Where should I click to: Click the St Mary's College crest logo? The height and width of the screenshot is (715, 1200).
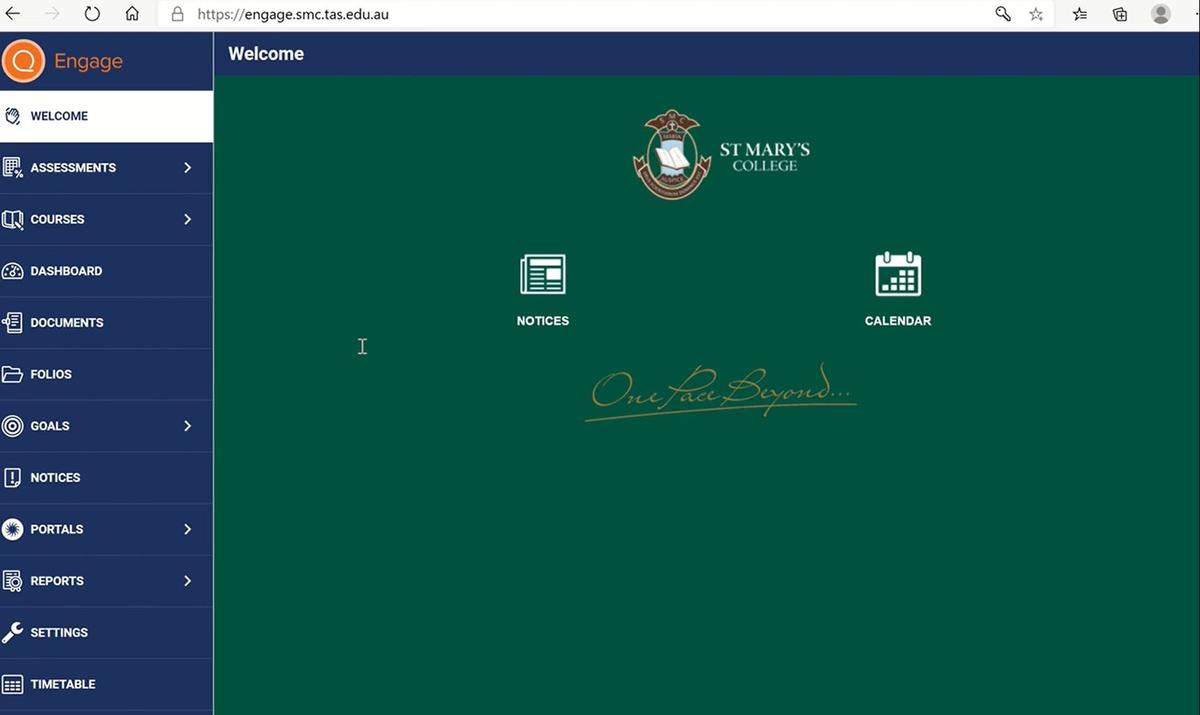[x=672, y=154]
